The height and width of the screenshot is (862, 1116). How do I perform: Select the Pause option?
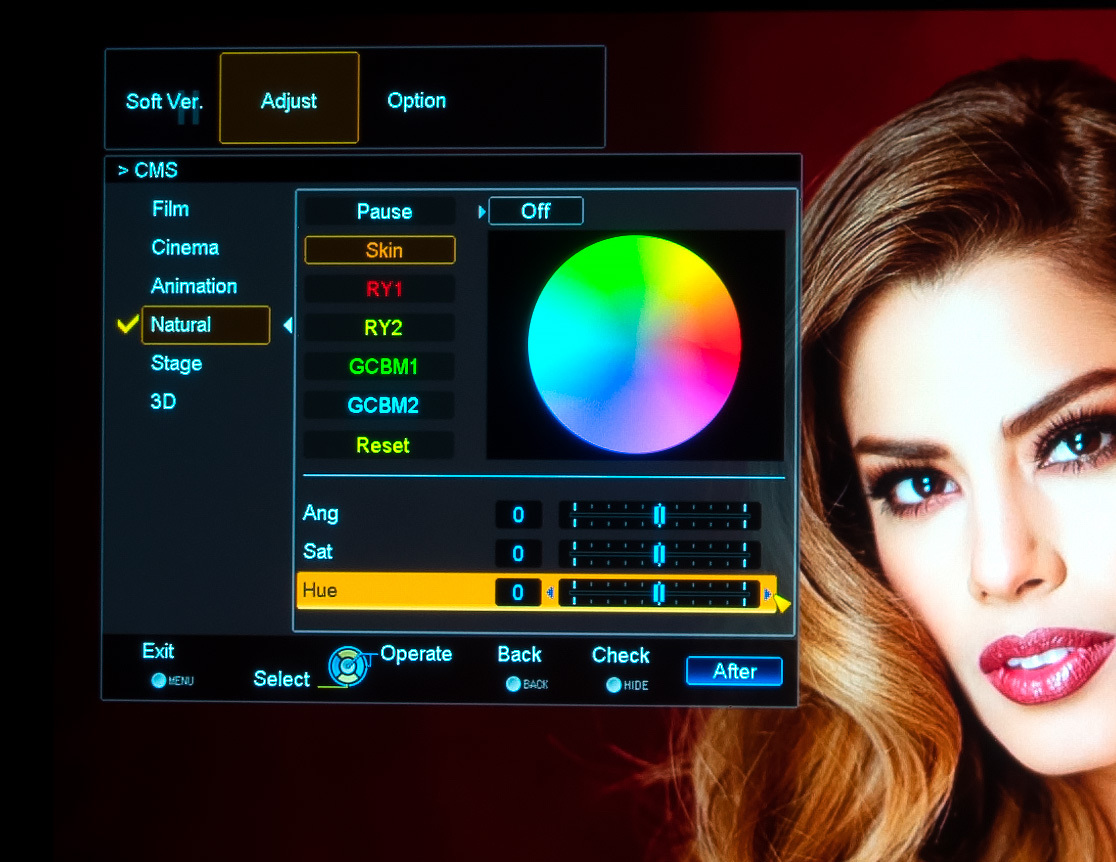[x=380, y=211]
